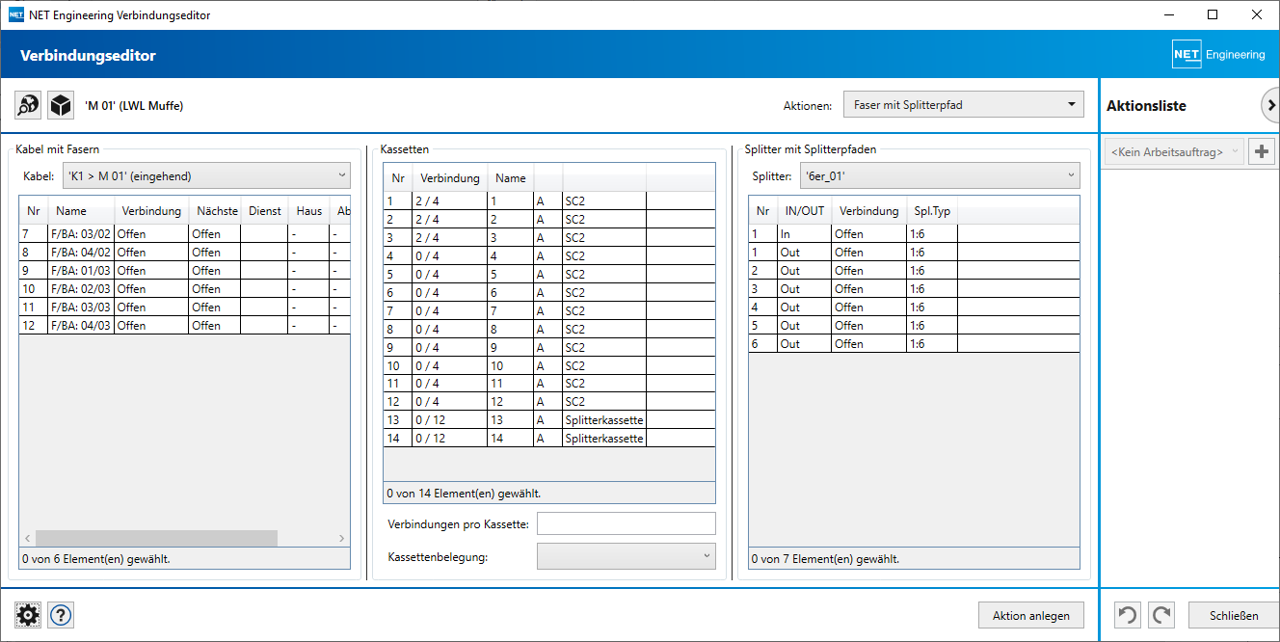Image resolution: width=1280 pixels, height=642 pixels.
Task: Minimize the Verbindungseditor window
Action: click(x=1167, y=15)
